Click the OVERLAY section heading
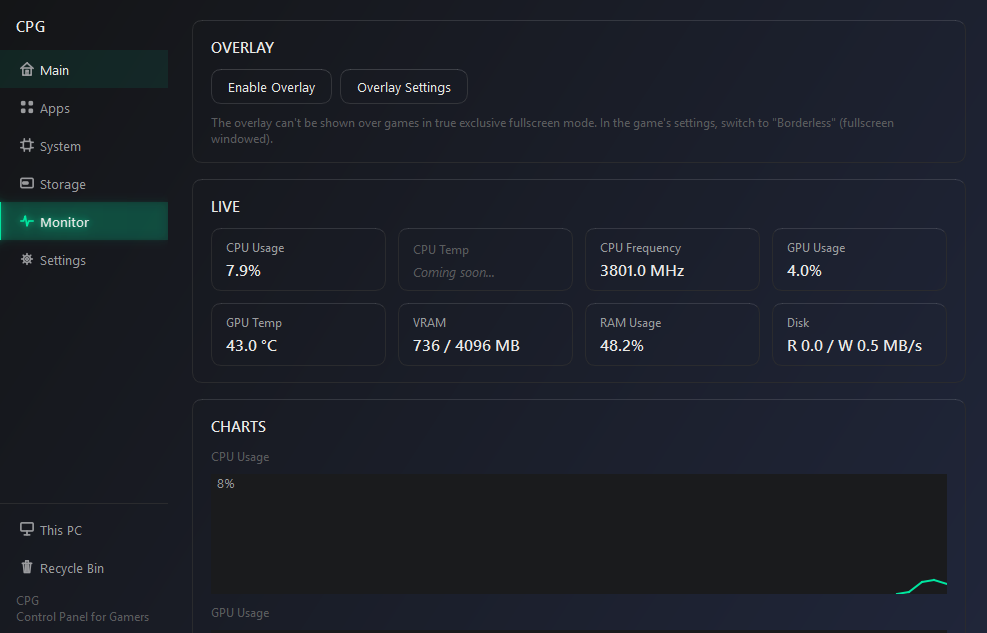Image resolution: width=987 pixels, height=633 pixels. pyautogui.click(x=242, y=48)
